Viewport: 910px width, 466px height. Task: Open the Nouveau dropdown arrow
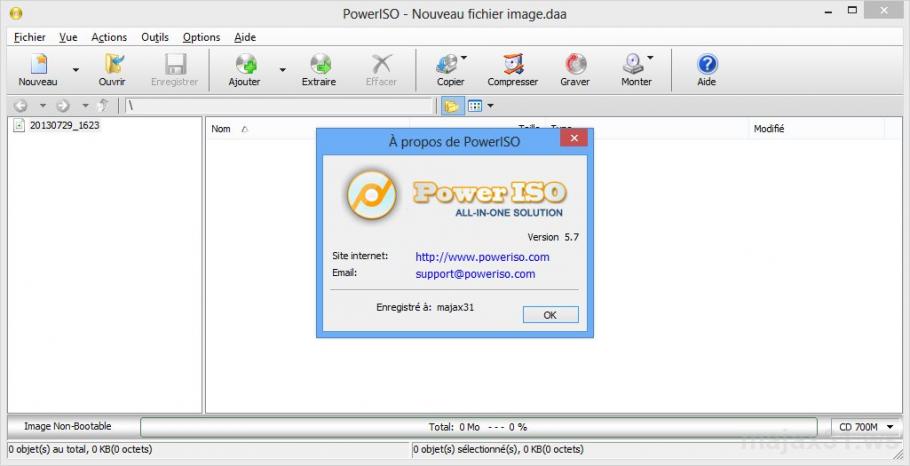click(75, 70)
